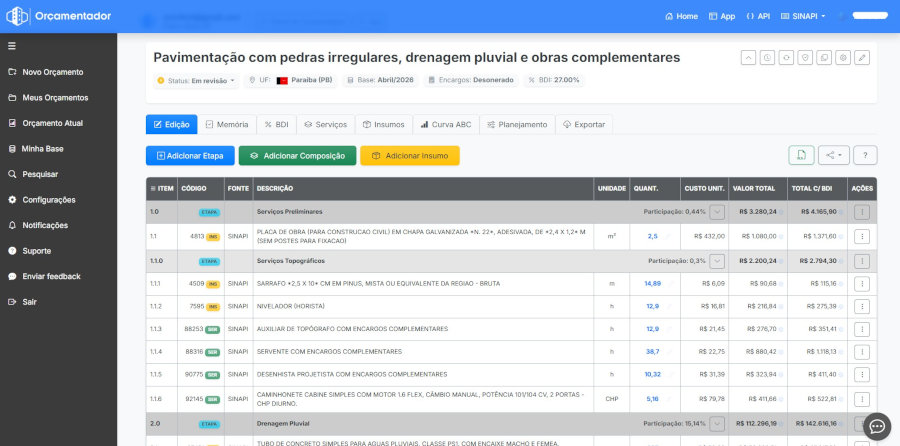Click the refresh prices sync icon

pos(786,57)
